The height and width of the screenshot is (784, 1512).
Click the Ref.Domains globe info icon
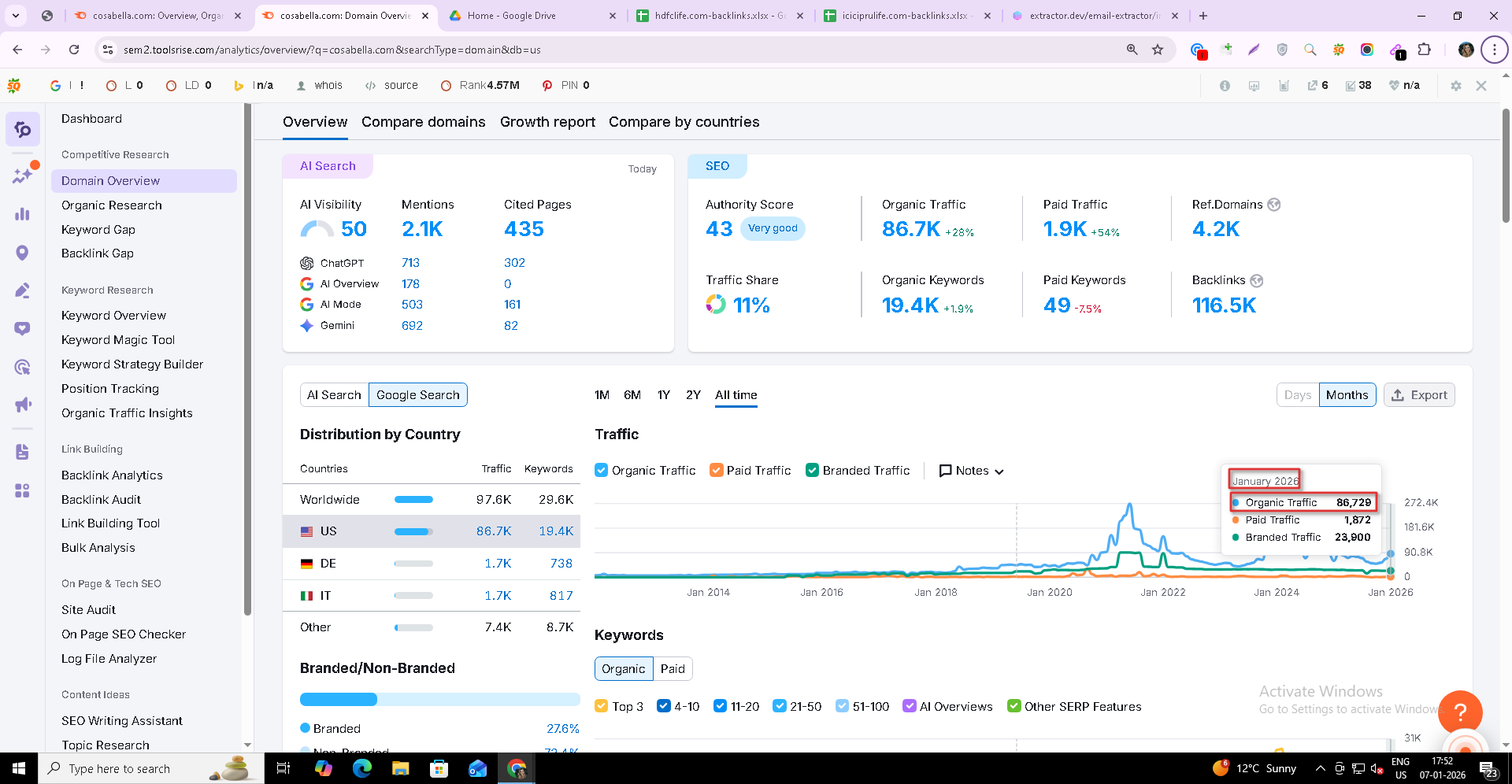(1274, 205)
